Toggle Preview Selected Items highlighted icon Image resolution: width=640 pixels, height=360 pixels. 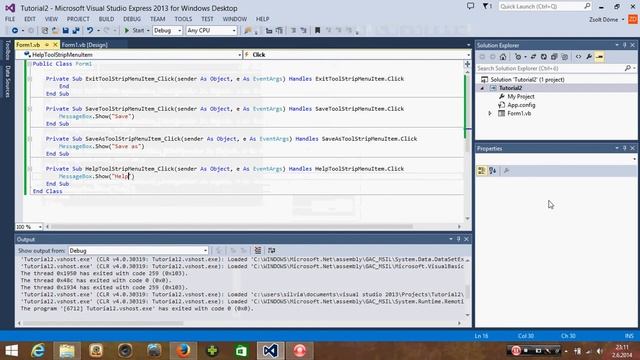[600, 57]
